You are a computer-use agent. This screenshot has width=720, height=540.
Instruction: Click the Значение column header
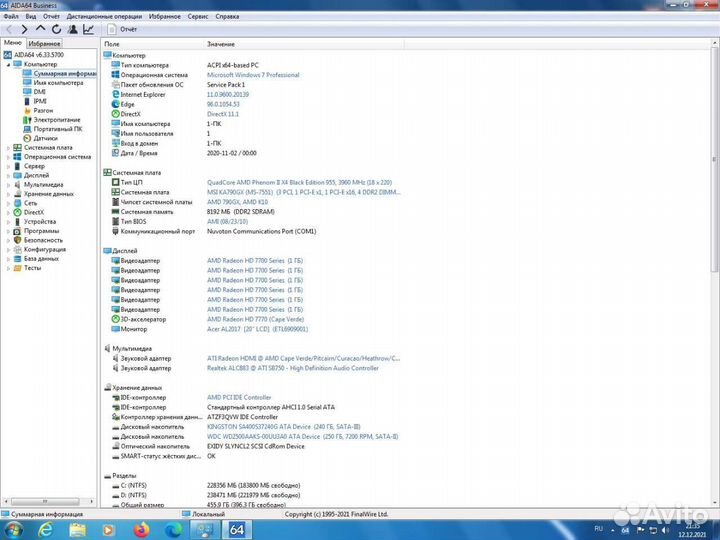click(x=304, y=44)
